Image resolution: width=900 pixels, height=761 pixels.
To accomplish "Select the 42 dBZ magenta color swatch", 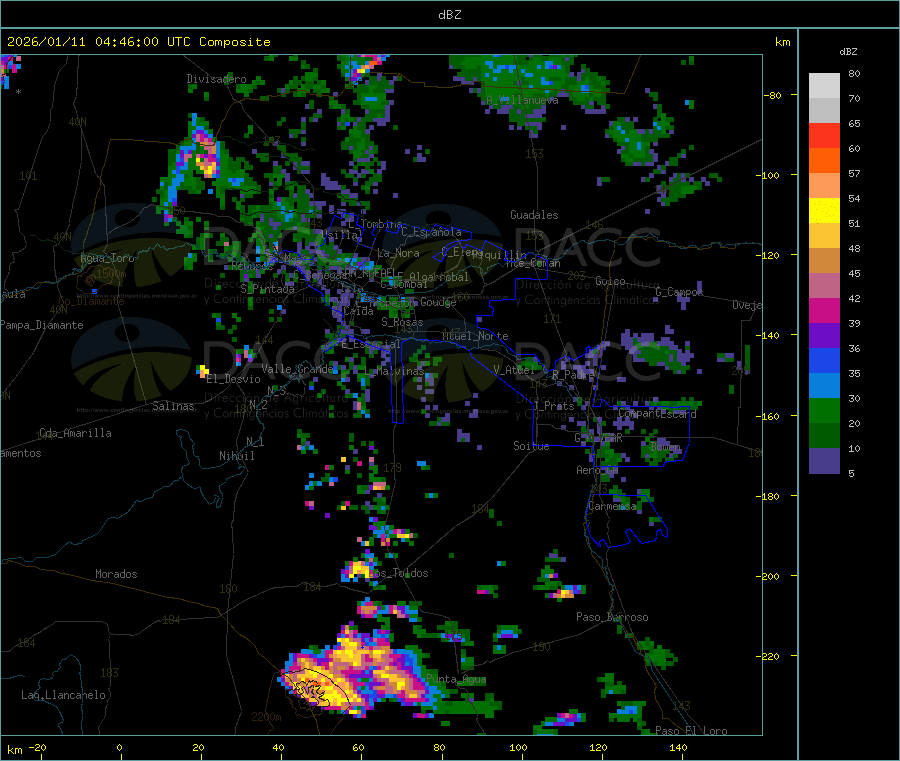I will (824, 310).
